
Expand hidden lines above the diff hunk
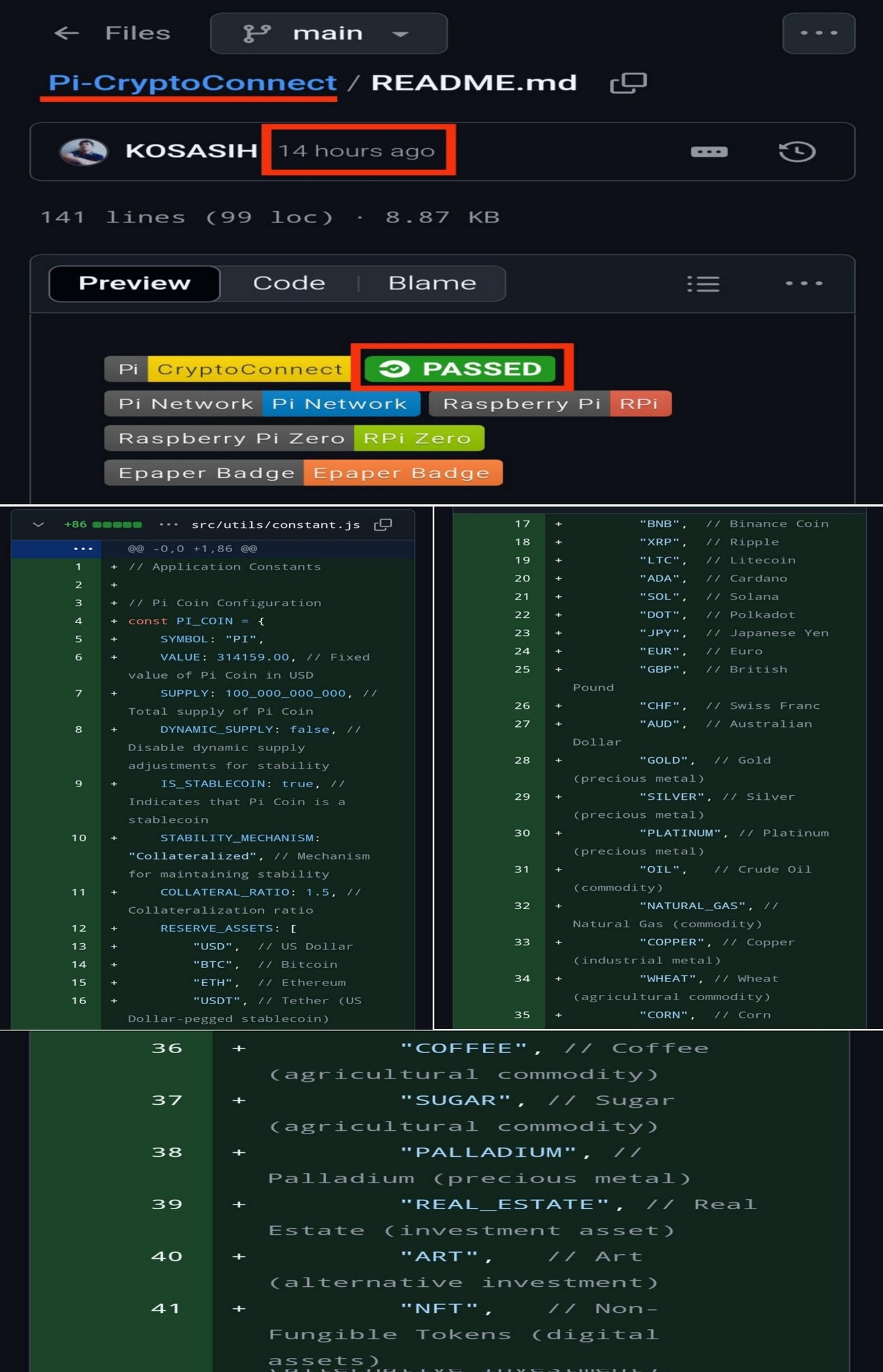pos(83,549)
